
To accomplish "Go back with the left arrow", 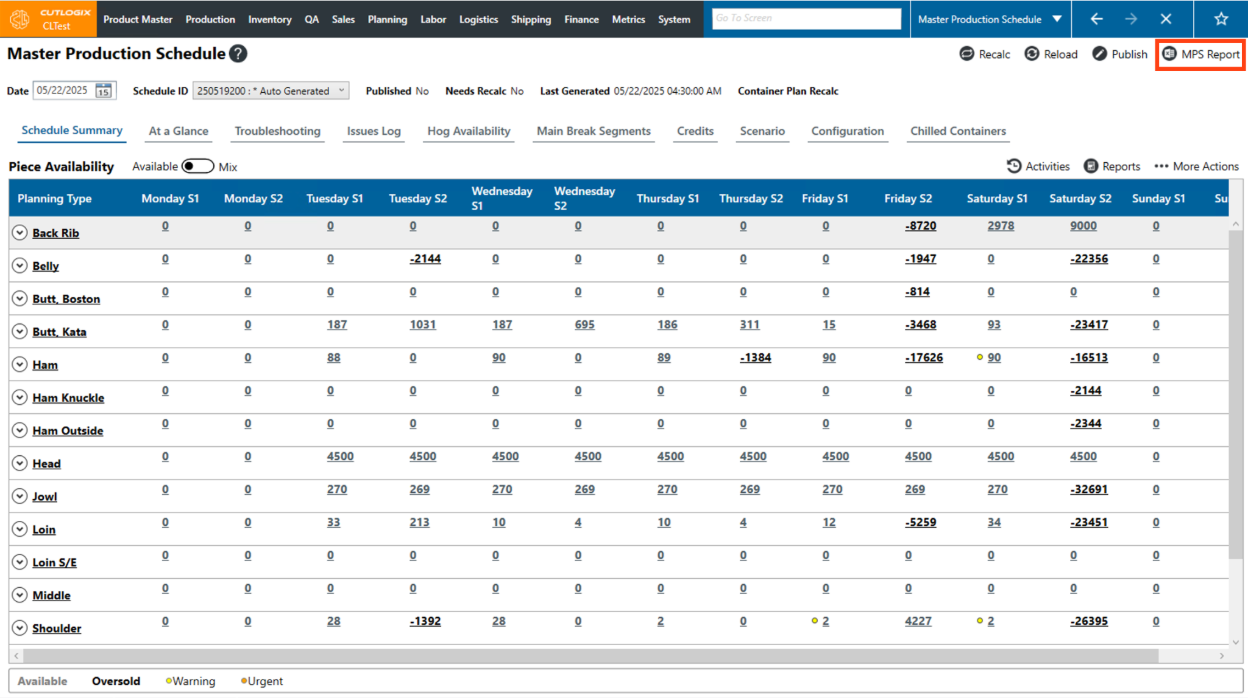I will click(1096, 19).
